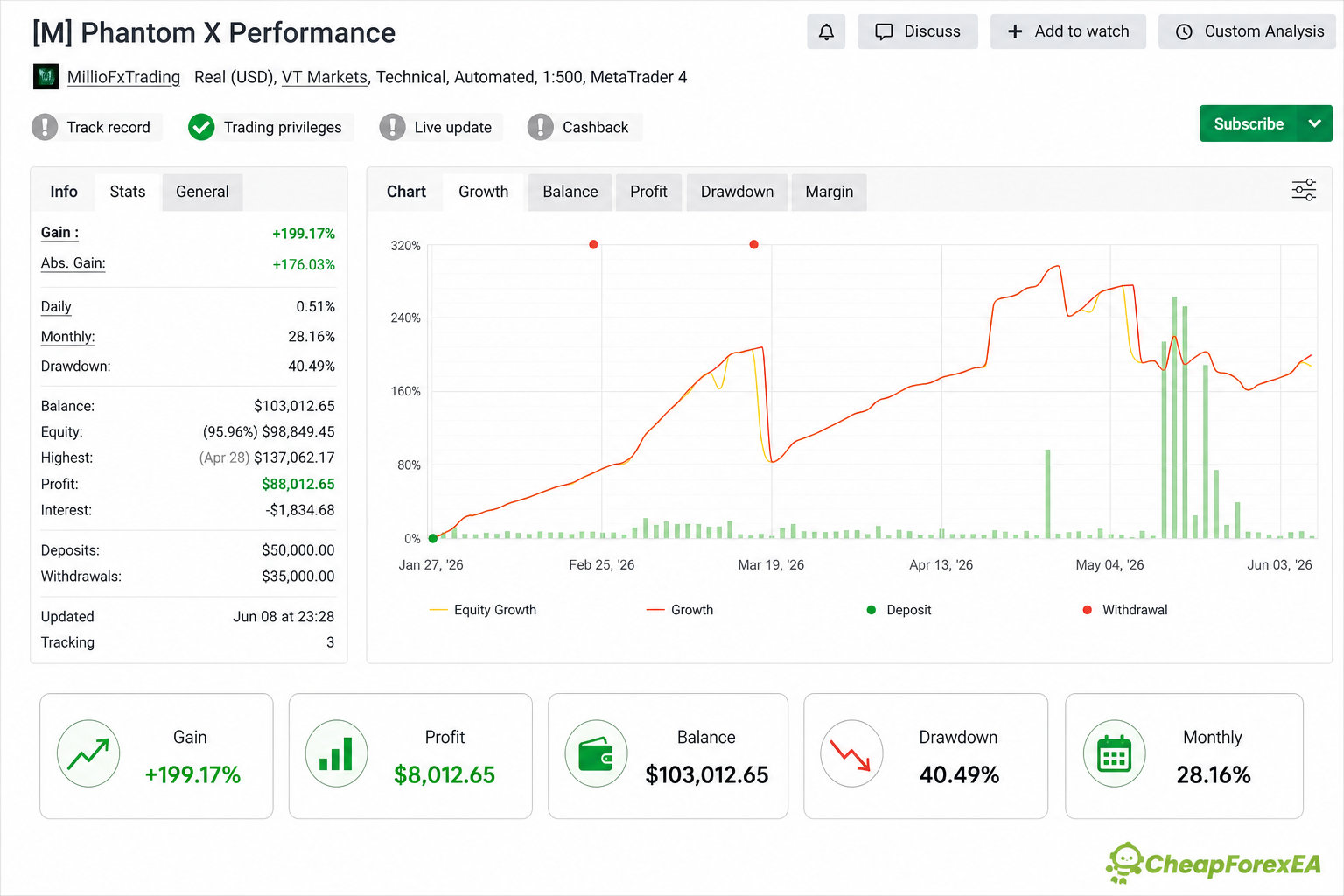Open the Stats tab
The width and height of the screenshot is (1344, 896).
pos(128,192)
